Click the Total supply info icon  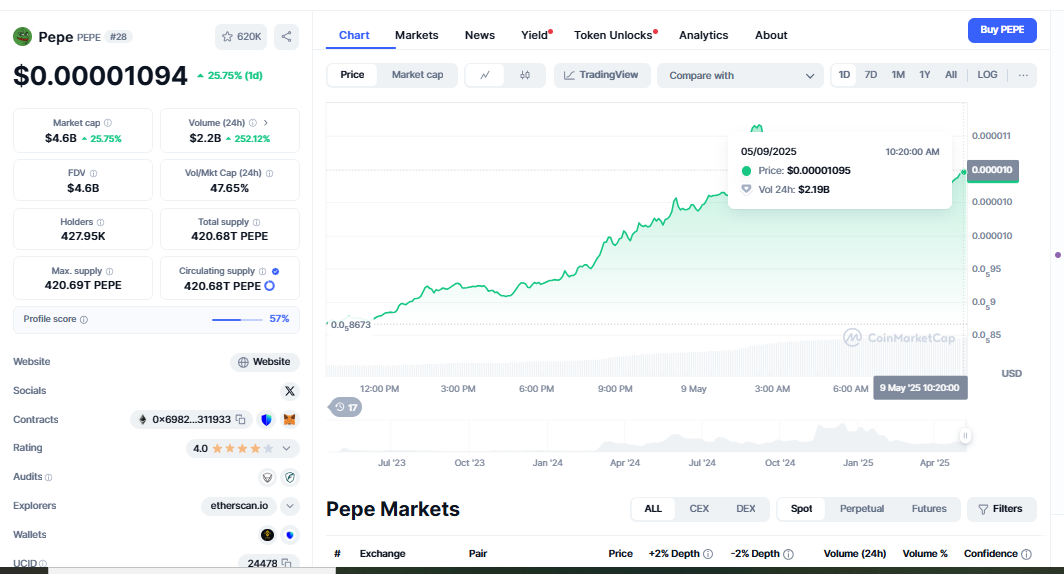point(256,222)
